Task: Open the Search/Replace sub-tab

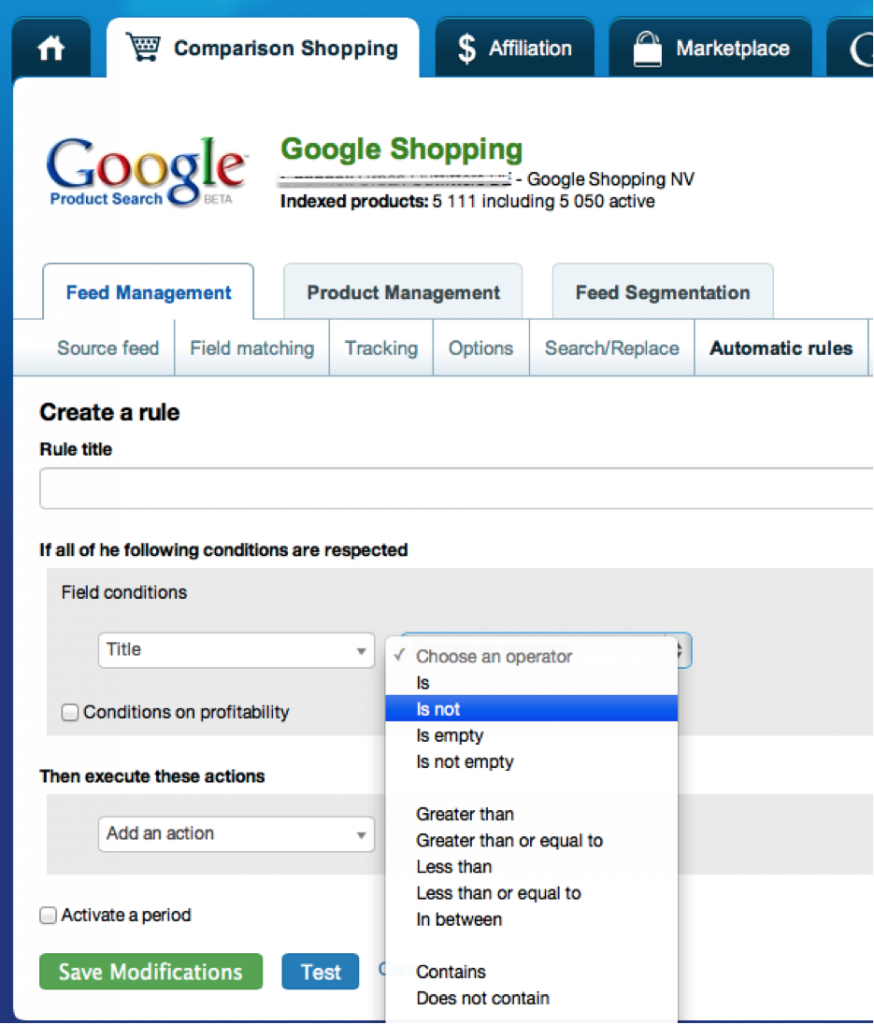Action: click(x=612, y=348)
